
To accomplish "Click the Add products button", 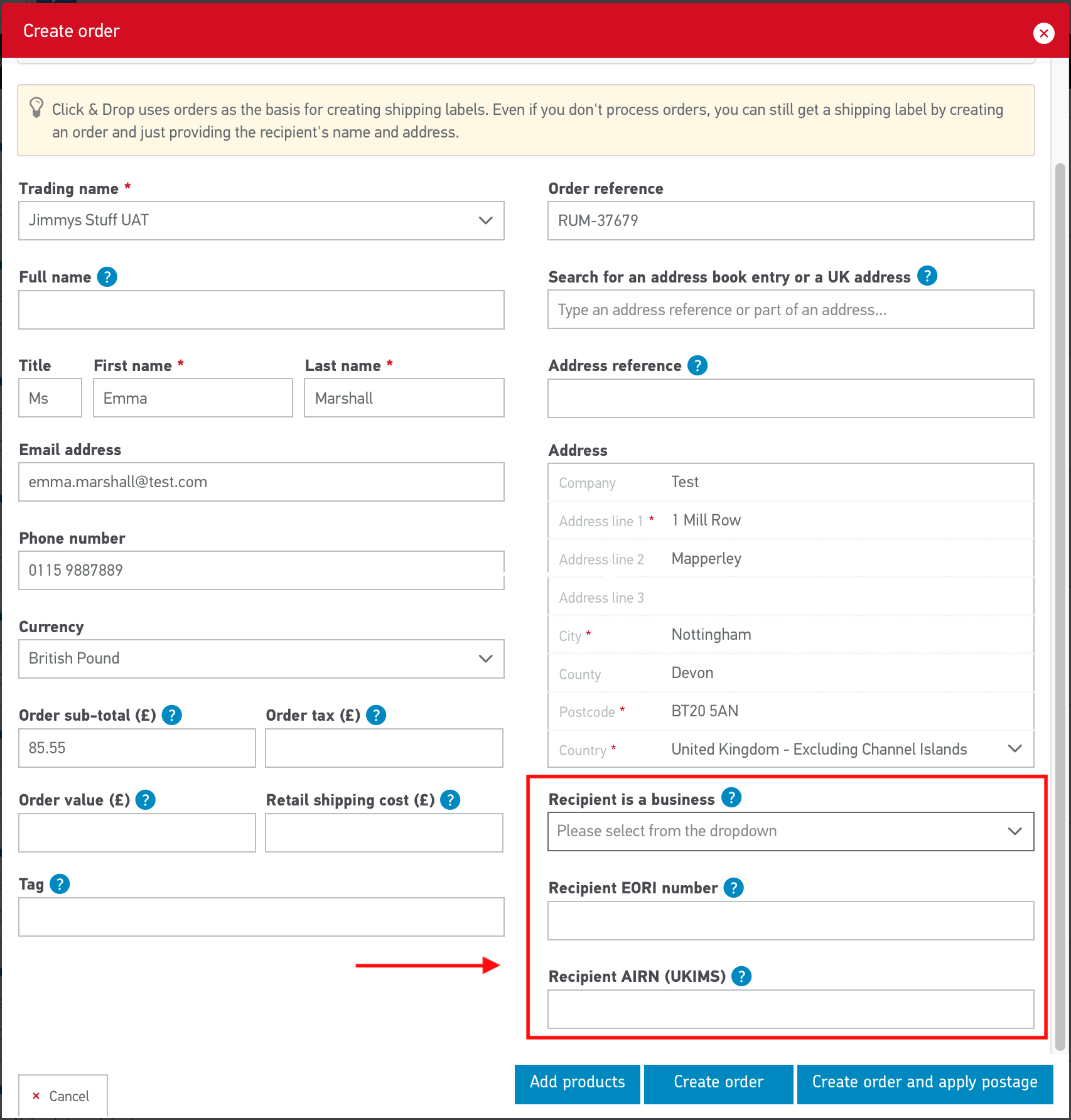I will [x=577, y=1082].
